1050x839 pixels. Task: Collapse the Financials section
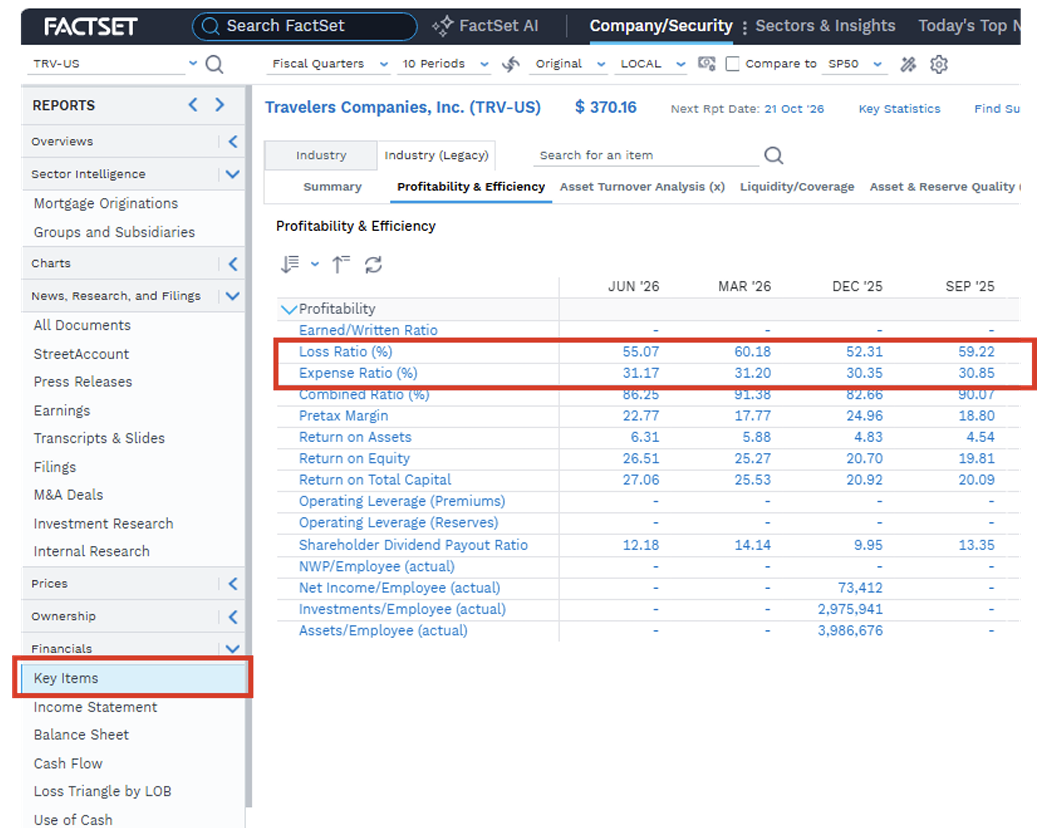click(x=232, y=649)
